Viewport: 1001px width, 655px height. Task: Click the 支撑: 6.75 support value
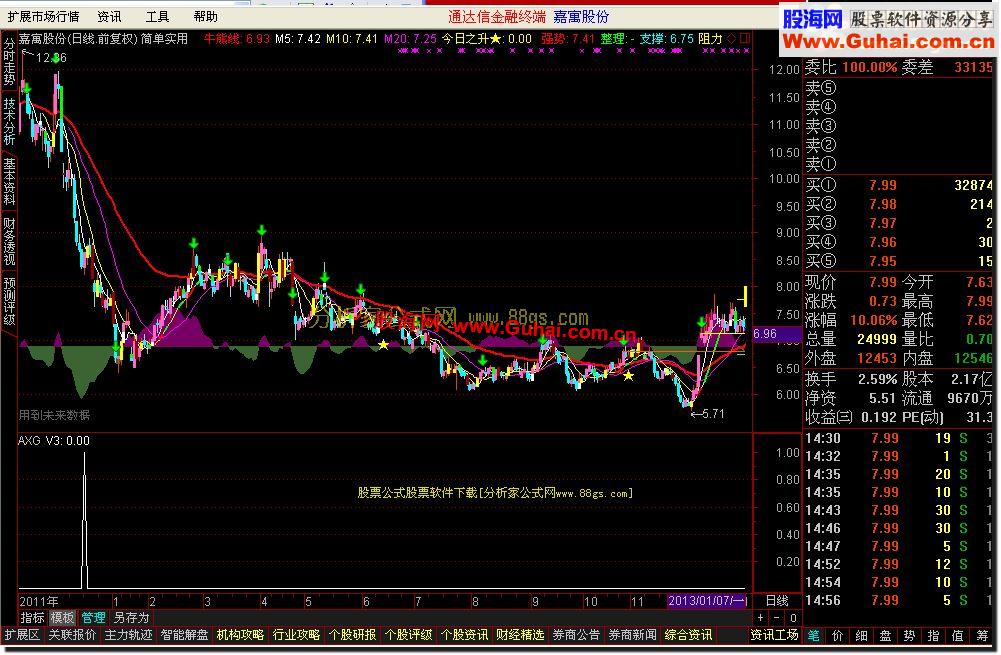coord(666,39)
